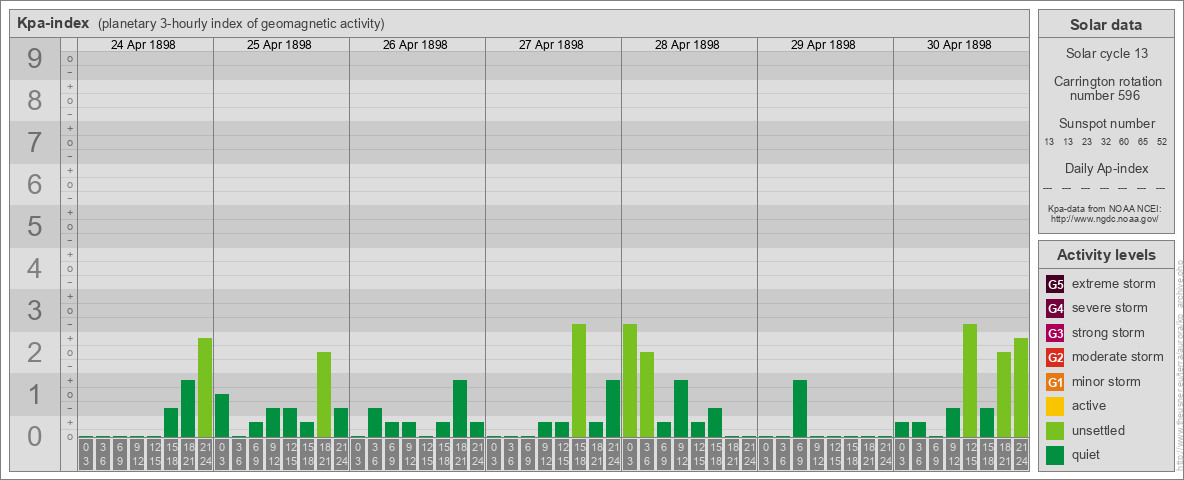Viewport: 1184px width, 480px height.
Task: Click the 'extreme storm' legend text
Action: (1114, 284)
